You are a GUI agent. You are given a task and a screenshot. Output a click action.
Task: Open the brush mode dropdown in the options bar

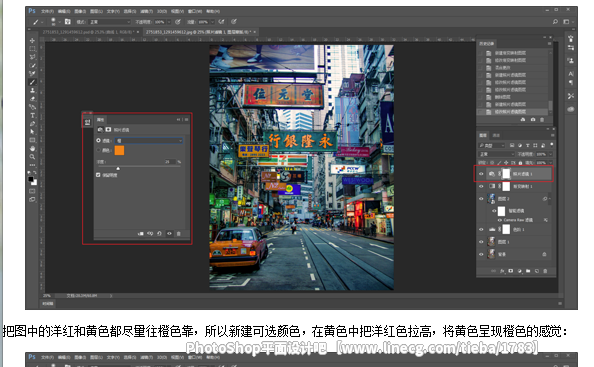pyautogui.click(x=109, y=22)
